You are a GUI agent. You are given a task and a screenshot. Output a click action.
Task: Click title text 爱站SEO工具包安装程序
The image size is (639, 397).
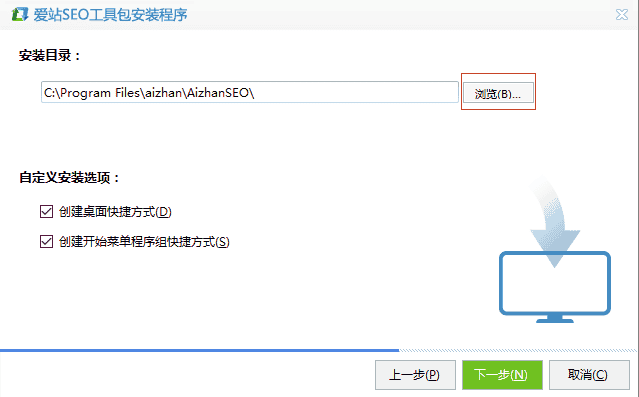tap(110, 15)
